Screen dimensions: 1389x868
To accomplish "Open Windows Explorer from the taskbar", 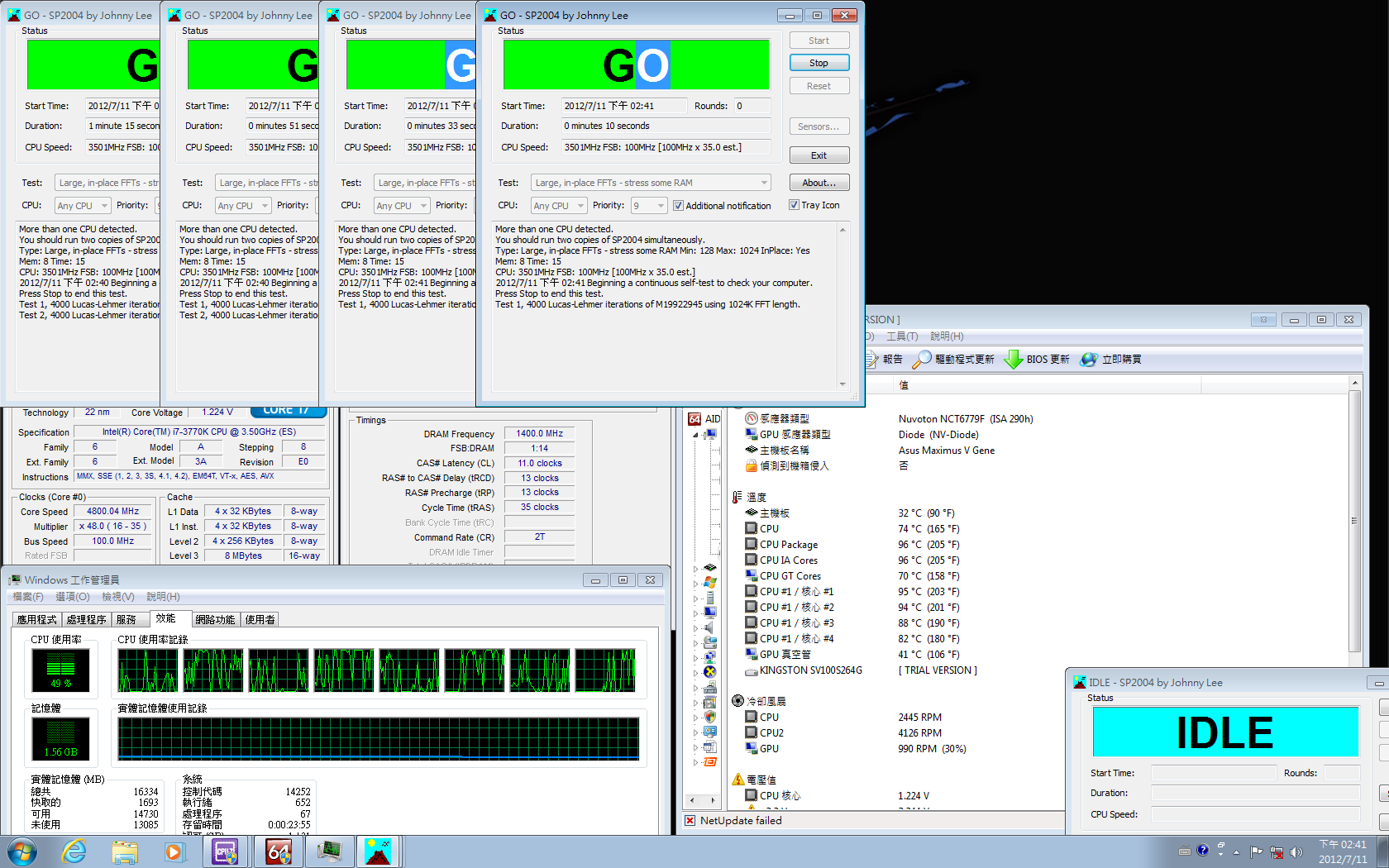I will pos(125,851).
